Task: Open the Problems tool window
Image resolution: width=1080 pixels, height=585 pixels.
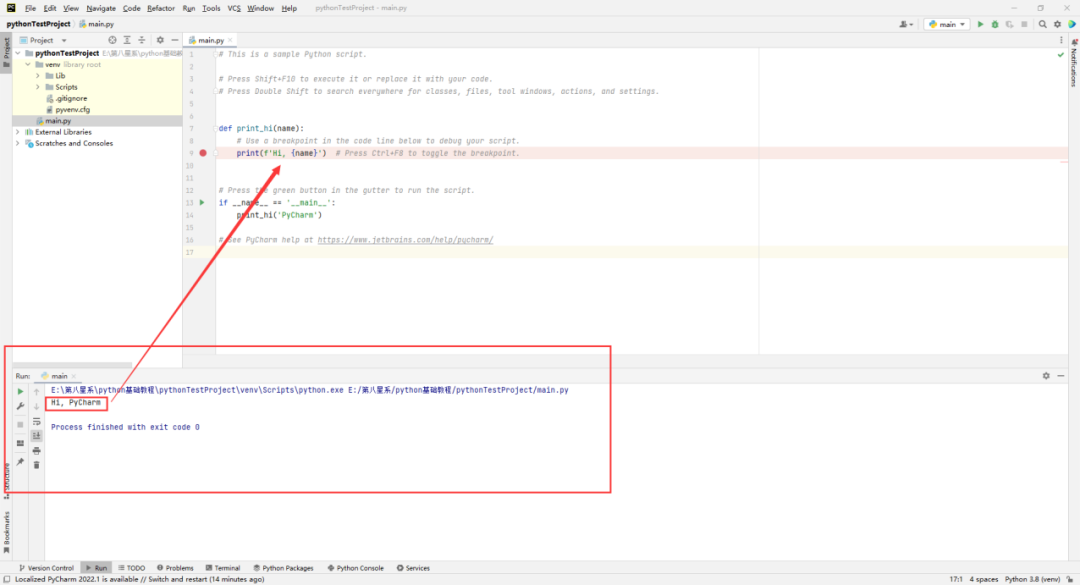Action: pos(175,568)
